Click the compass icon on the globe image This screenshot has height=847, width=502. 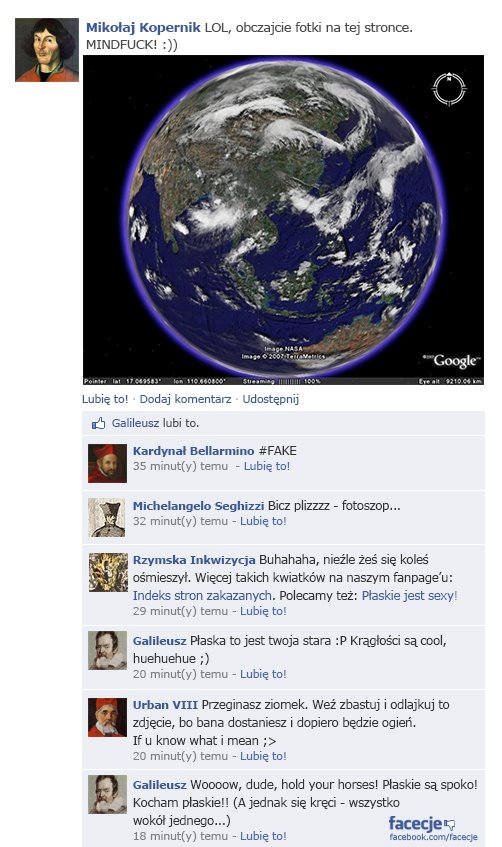click(449, 89)
